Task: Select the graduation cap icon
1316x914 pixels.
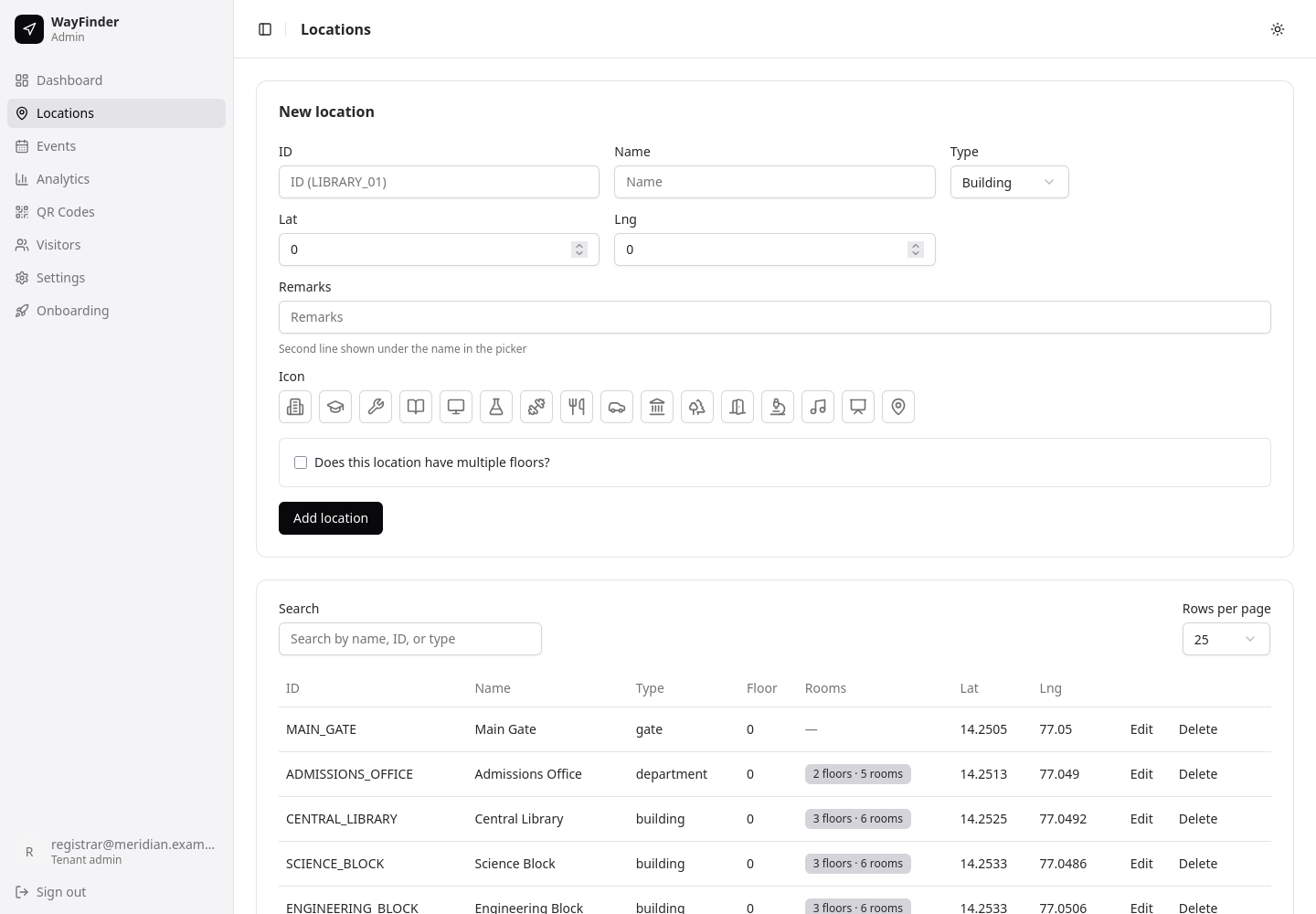Action: [335, 407]
